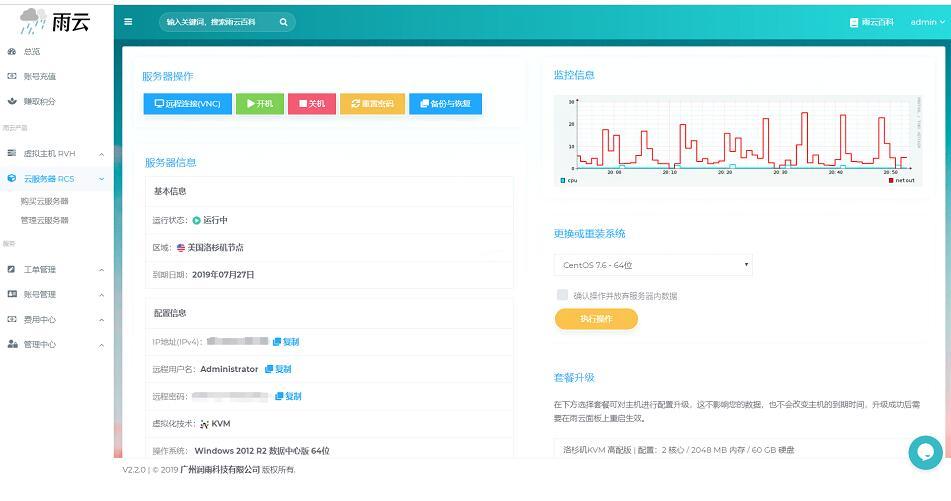Open the admin user dropdown

927,22
